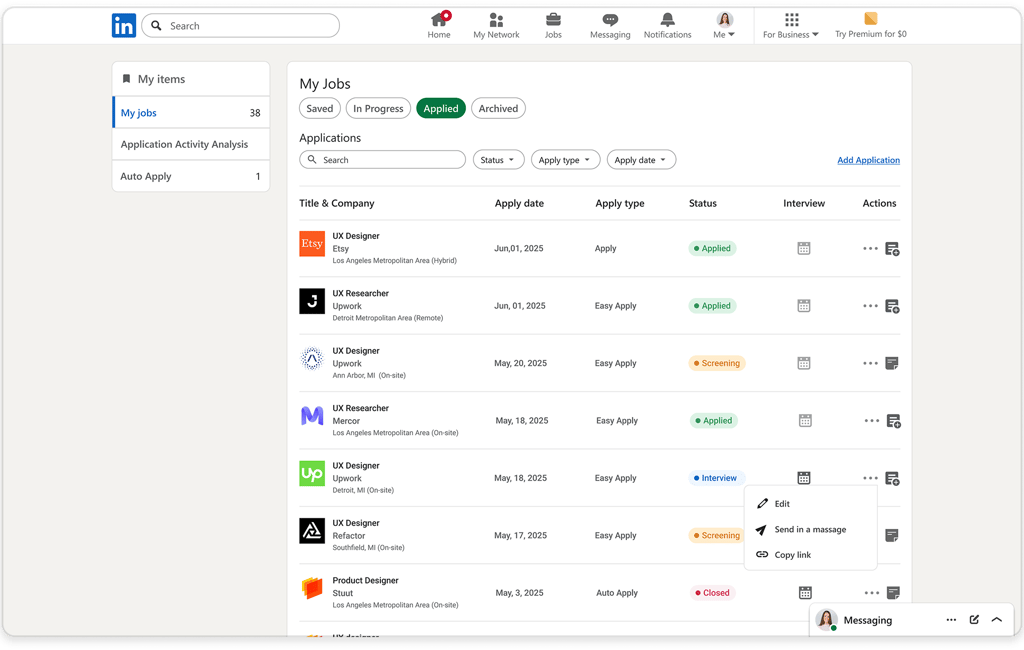The image size is (1024, 650).
Task: Open Application Activity Analysis
Action: pyautogui.click(x=191, y=144)
